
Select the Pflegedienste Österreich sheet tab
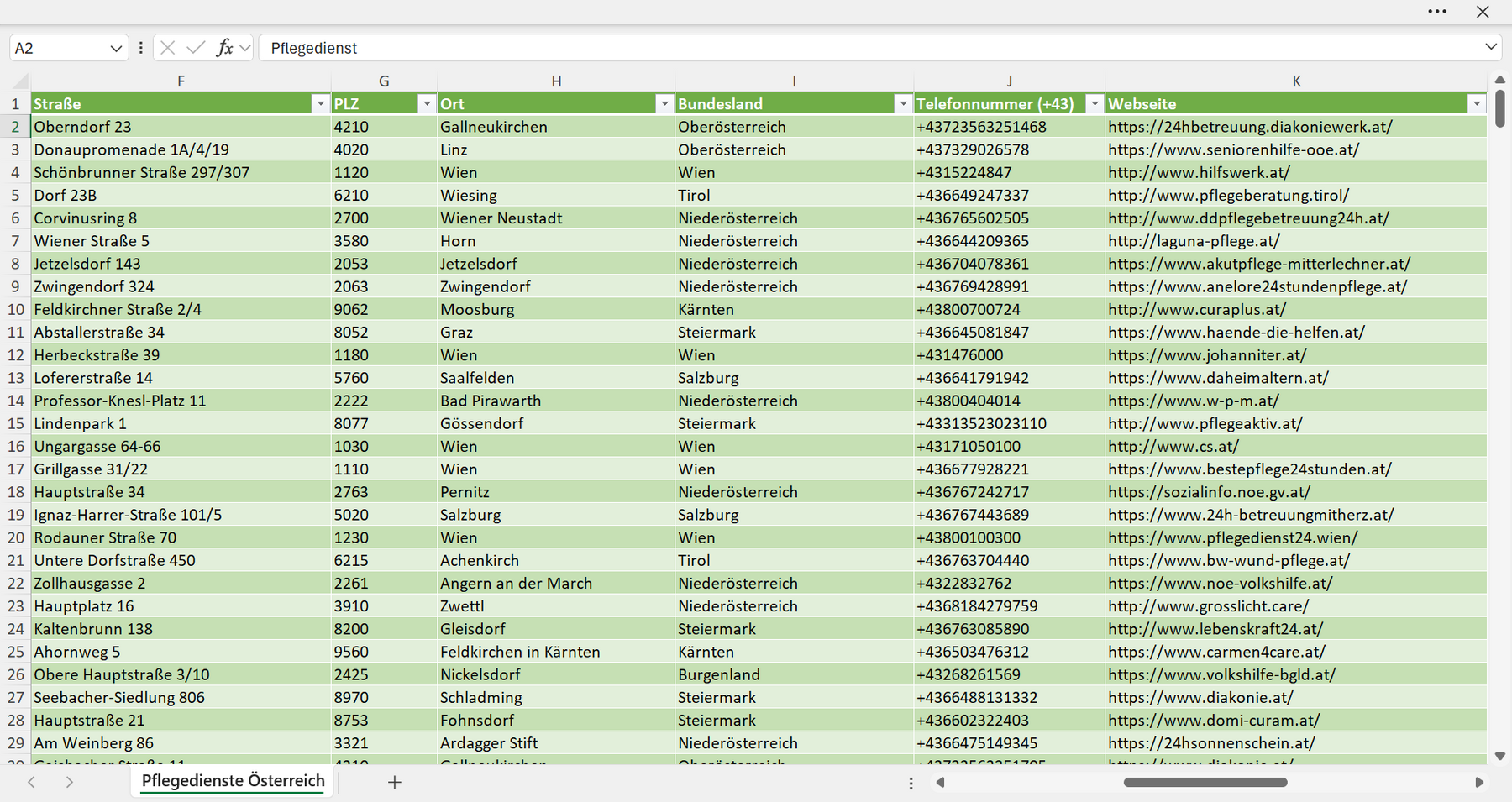[233, 781]
